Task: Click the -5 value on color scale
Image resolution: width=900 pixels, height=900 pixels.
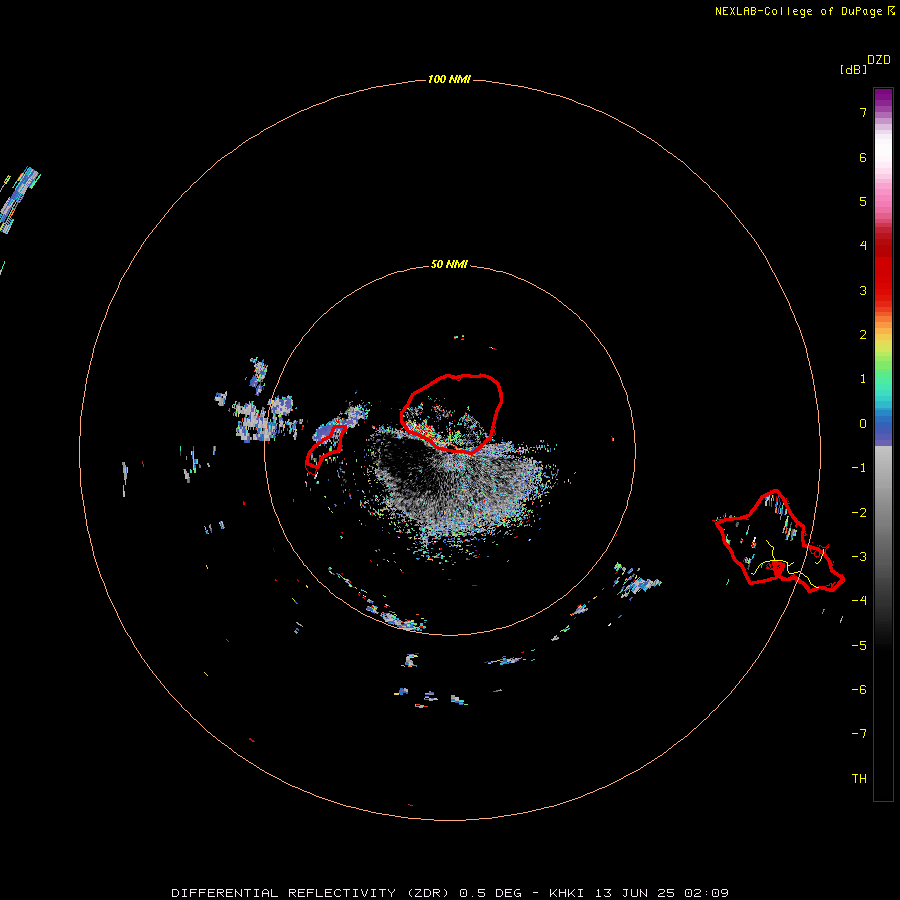Action: pos(859,646)
